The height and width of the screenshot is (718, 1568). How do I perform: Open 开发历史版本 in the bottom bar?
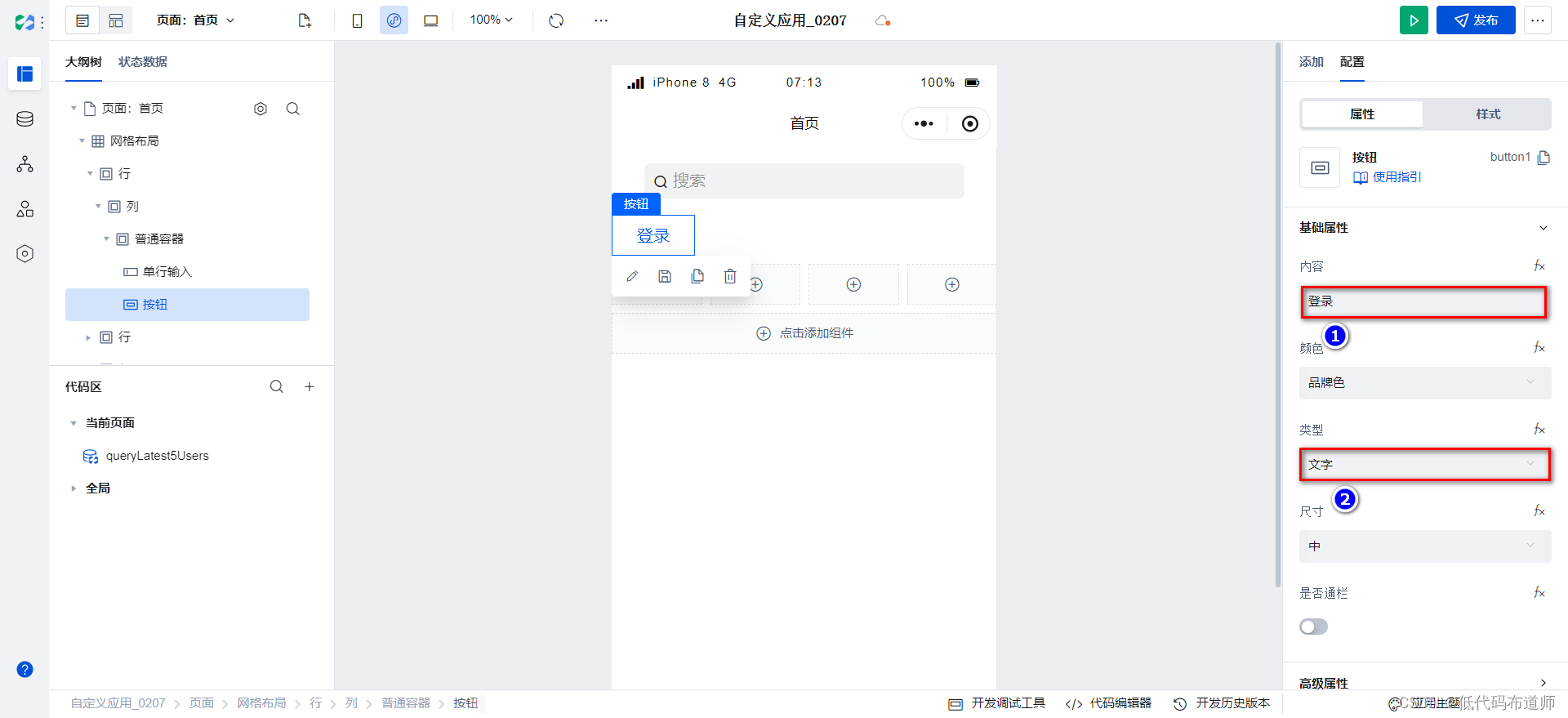point(1222,703)
